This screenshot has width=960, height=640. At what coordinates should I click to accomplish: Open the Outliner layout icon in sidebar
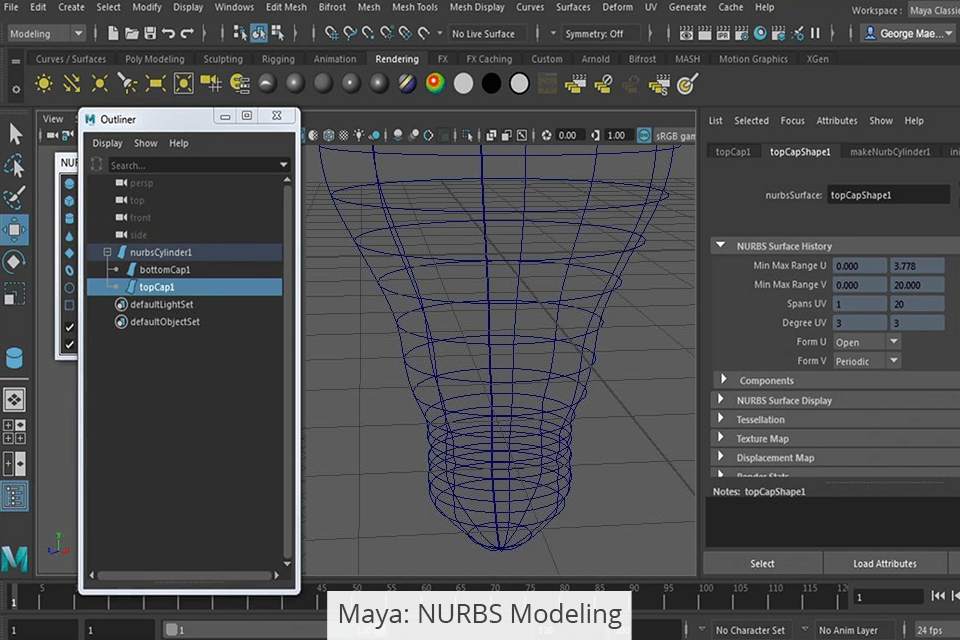15,496
